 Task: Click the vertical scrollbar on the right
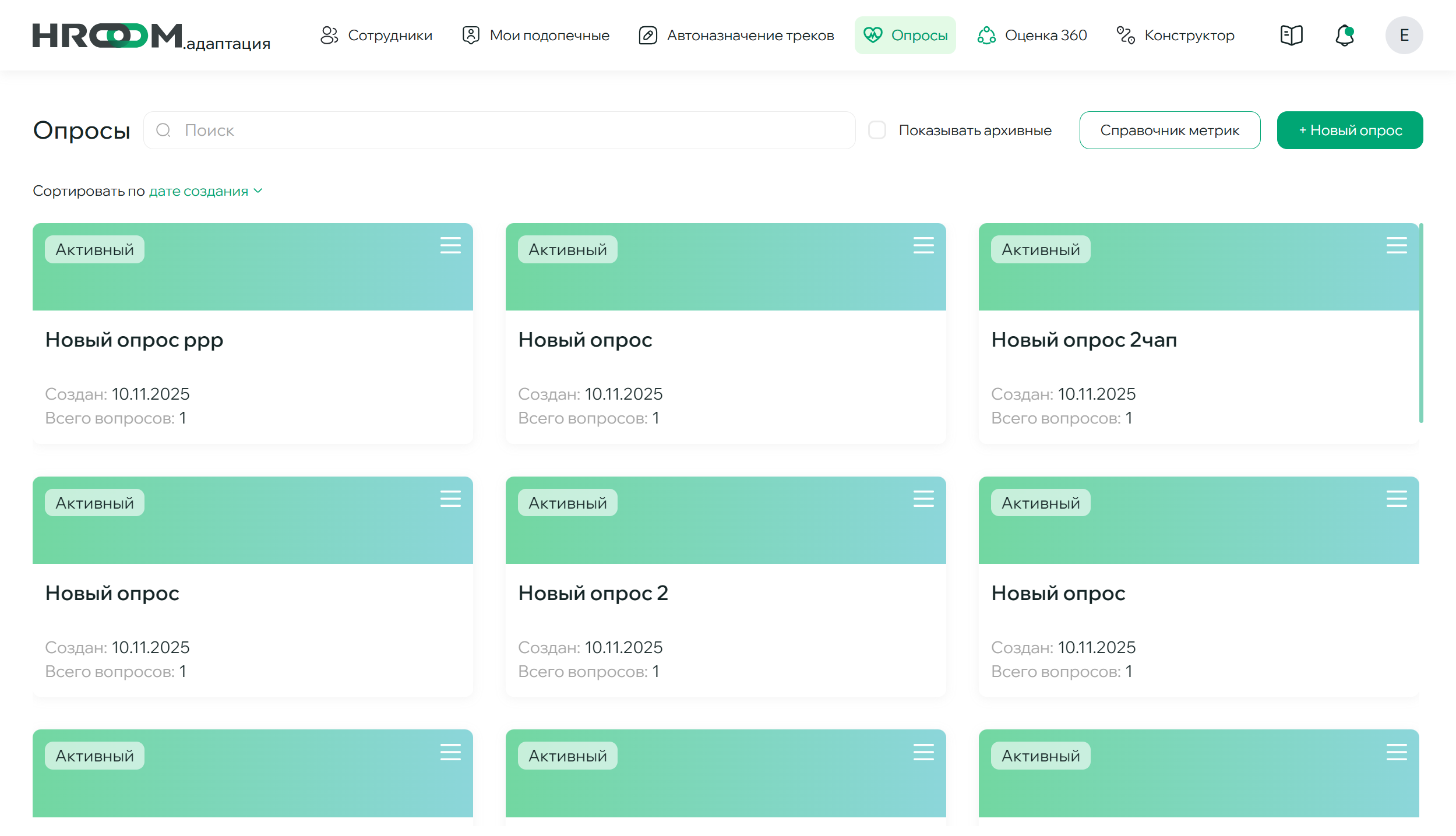pyautogui.click(x=1421, y=323)
